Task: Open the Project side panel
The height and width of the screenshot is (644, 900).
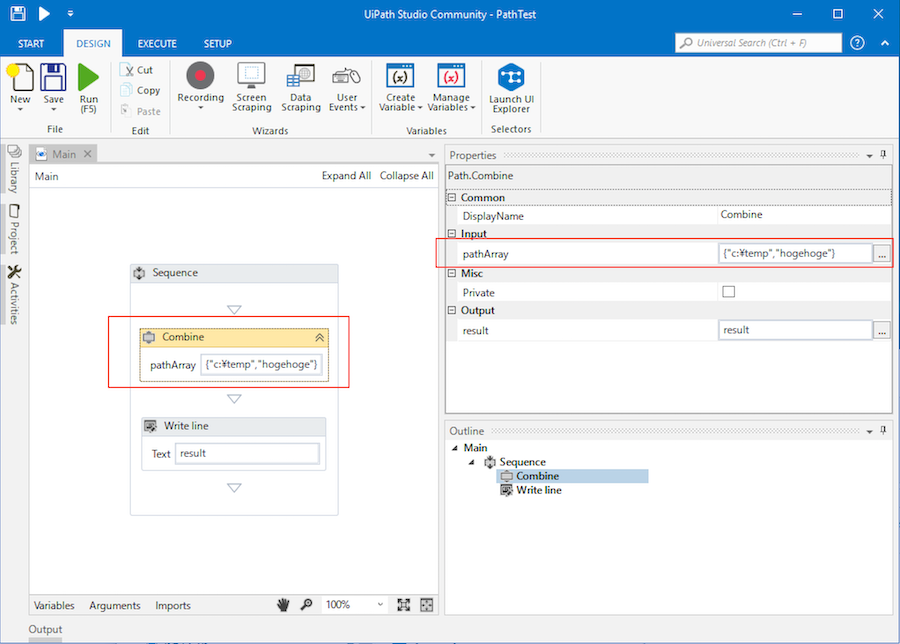Action: tap(14, 229)
